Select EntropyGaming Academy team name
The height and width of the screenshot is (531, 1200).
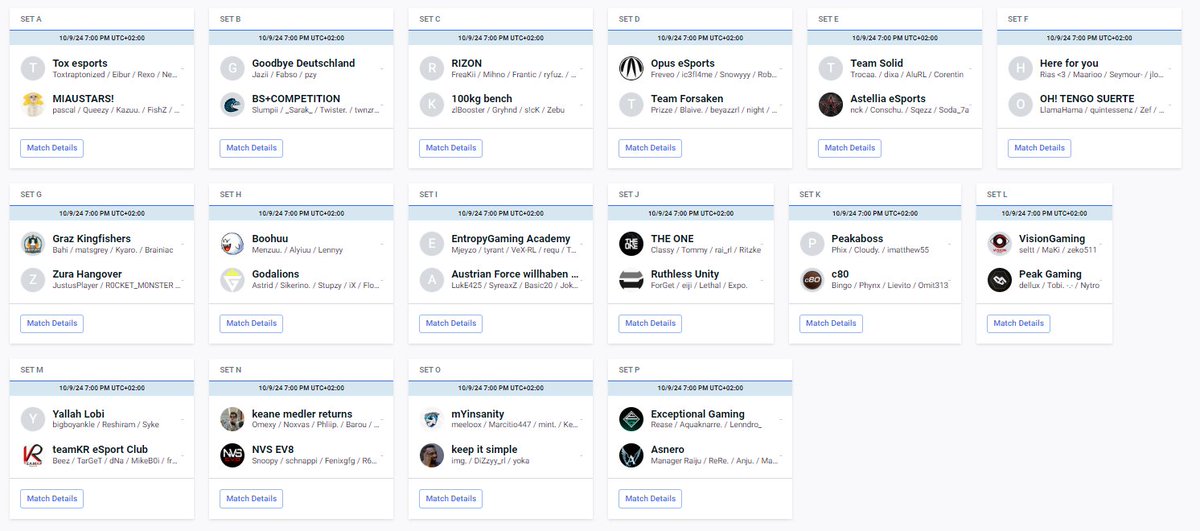point(511,239)
